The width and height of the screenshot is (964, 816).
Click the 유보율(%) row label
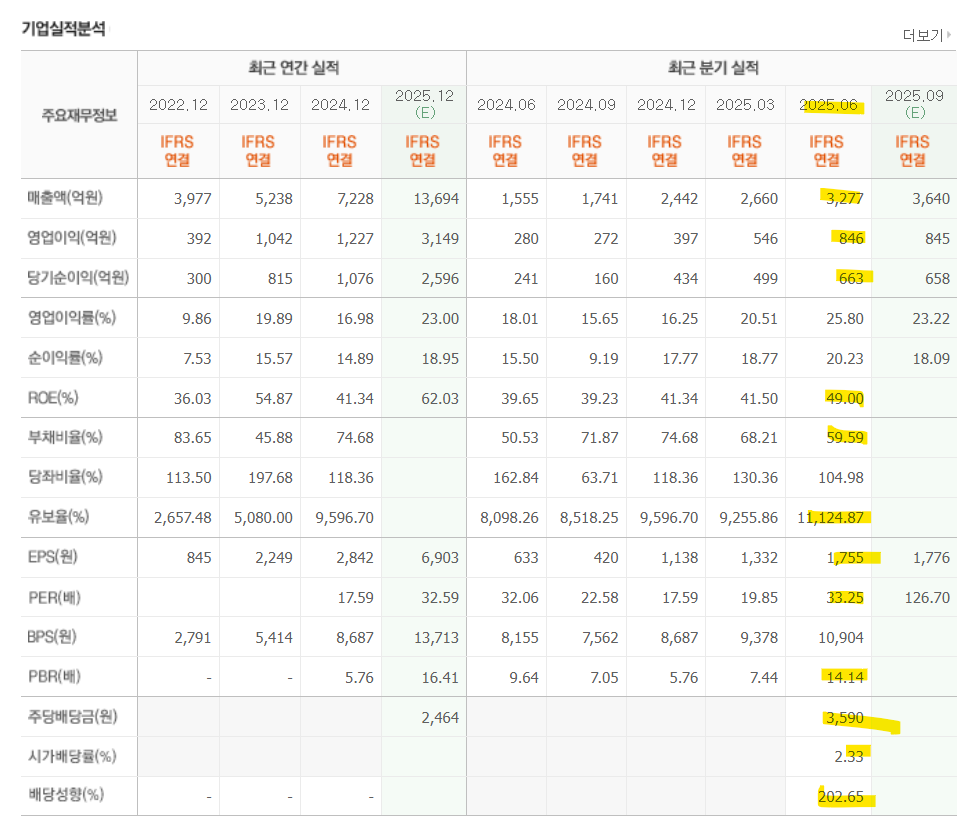point(58,517)
